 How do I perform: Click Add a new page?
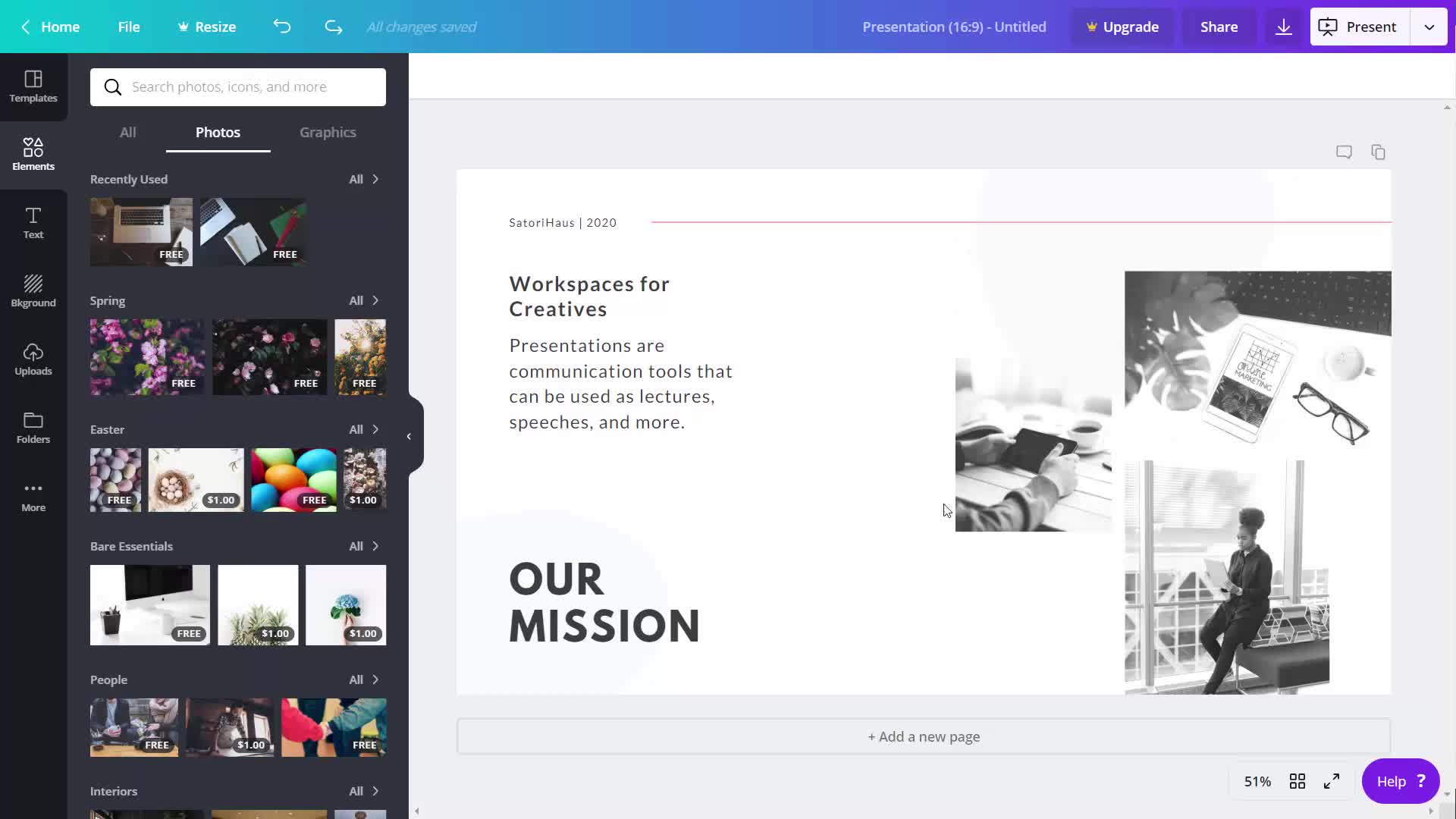[x=923, y=736]
